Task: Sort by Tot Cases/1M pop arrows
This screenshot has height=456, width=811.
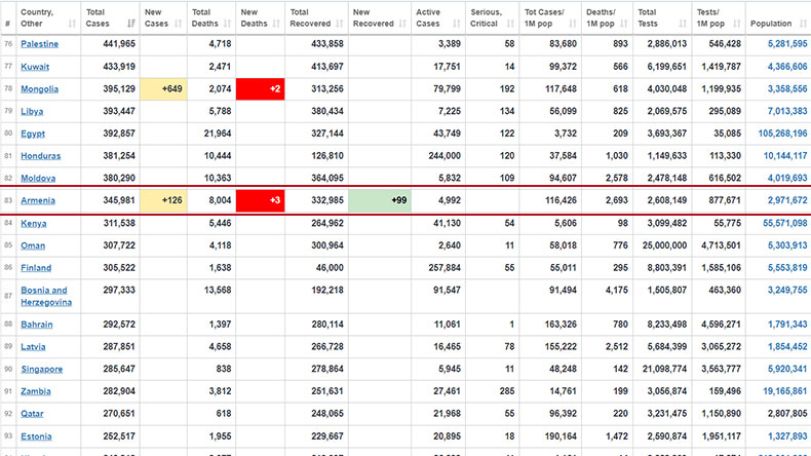Action: pyautogui.click(x=573, y=24)
